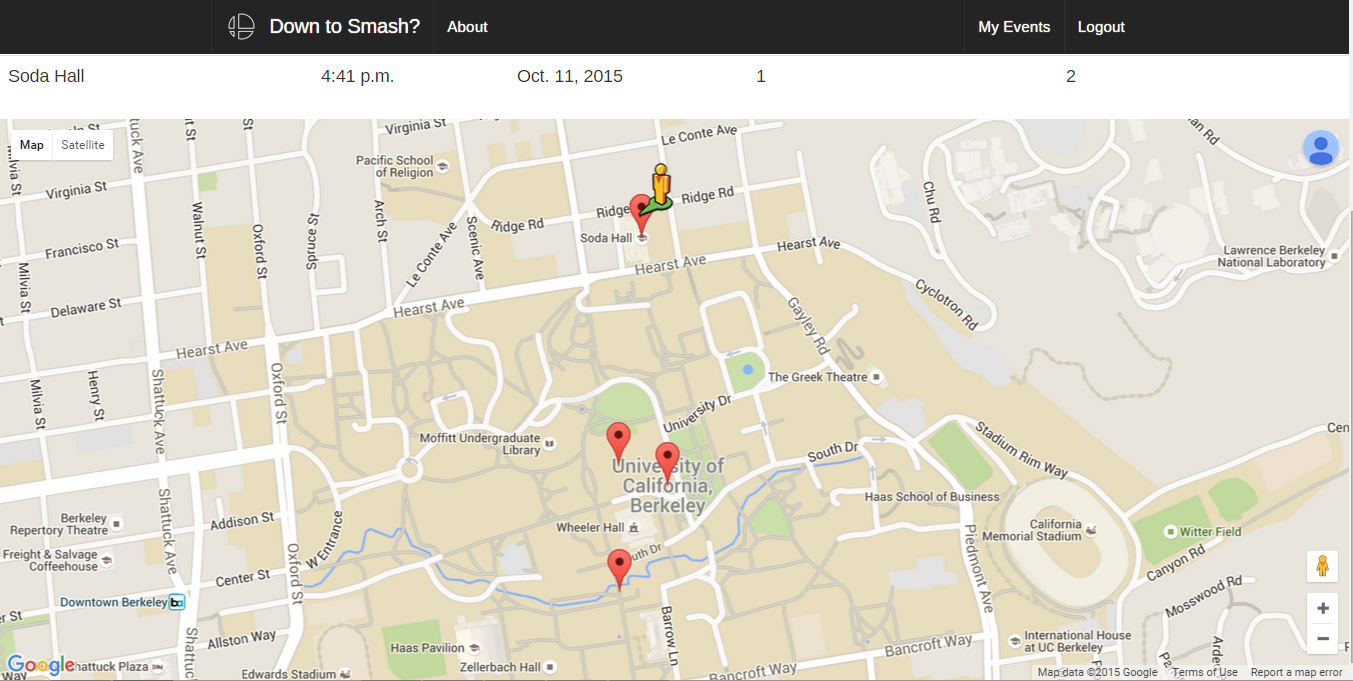Click the Wheeler Hall place icon
Image resolution: width=1353 pixels, height=681 pixels.
[634, 527]
